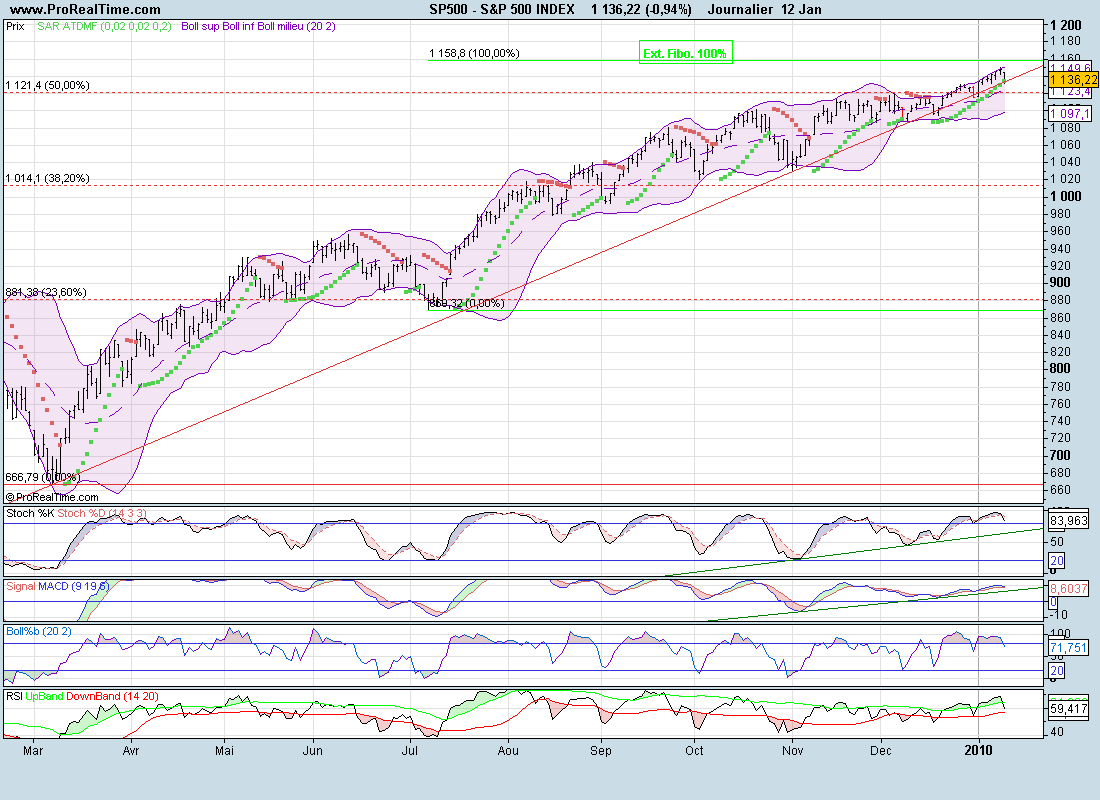The width and height of the screenshot is (1100, 800).
Task: Click the Sep month on the time axis
Action: (601, 751)
